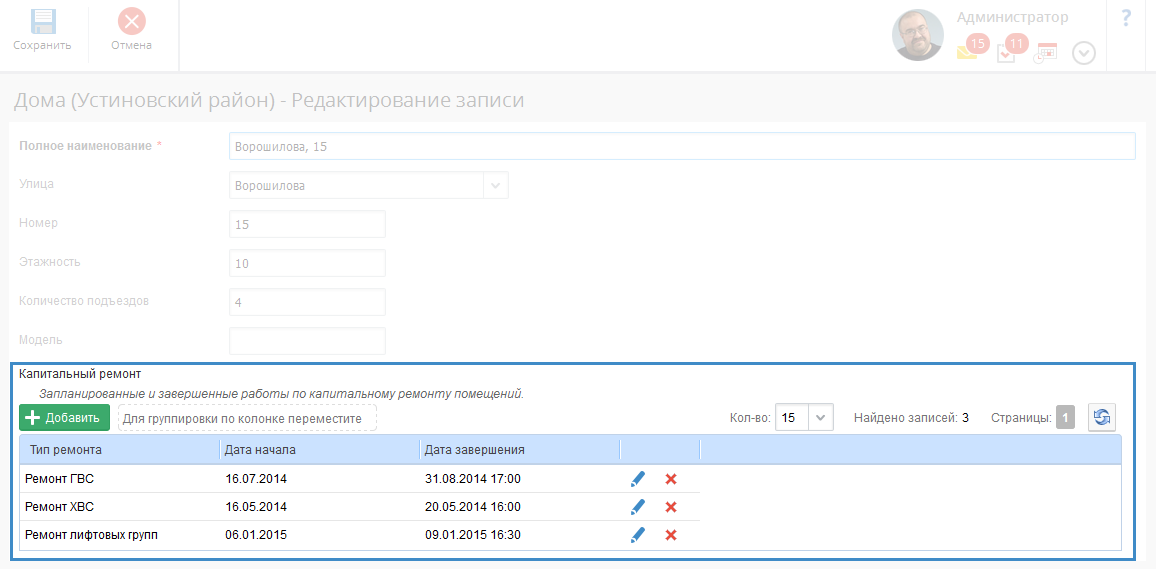
Task: Delete the Ремонт ГВС record
Action: tap(671, 479)
